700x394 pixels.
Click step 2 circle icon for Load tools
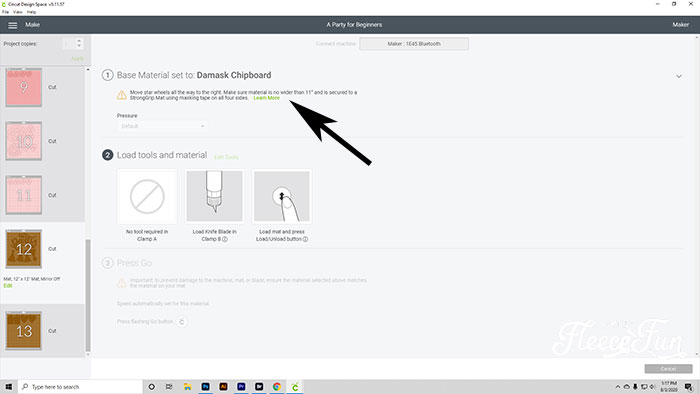tap(108, 155)
